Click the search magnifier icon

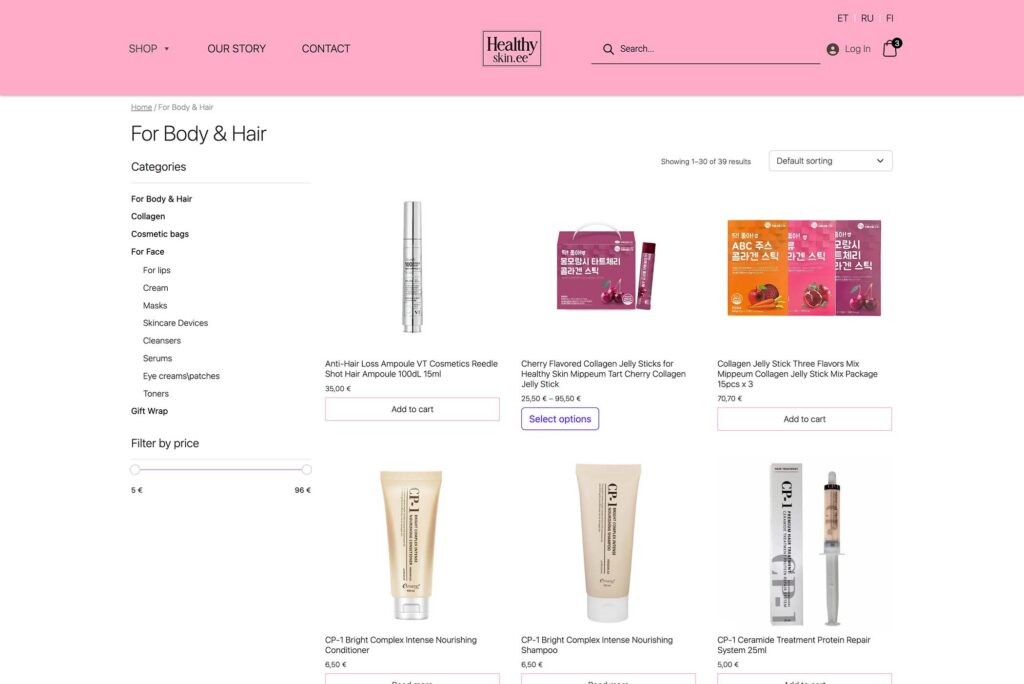[x=608, y=49]
